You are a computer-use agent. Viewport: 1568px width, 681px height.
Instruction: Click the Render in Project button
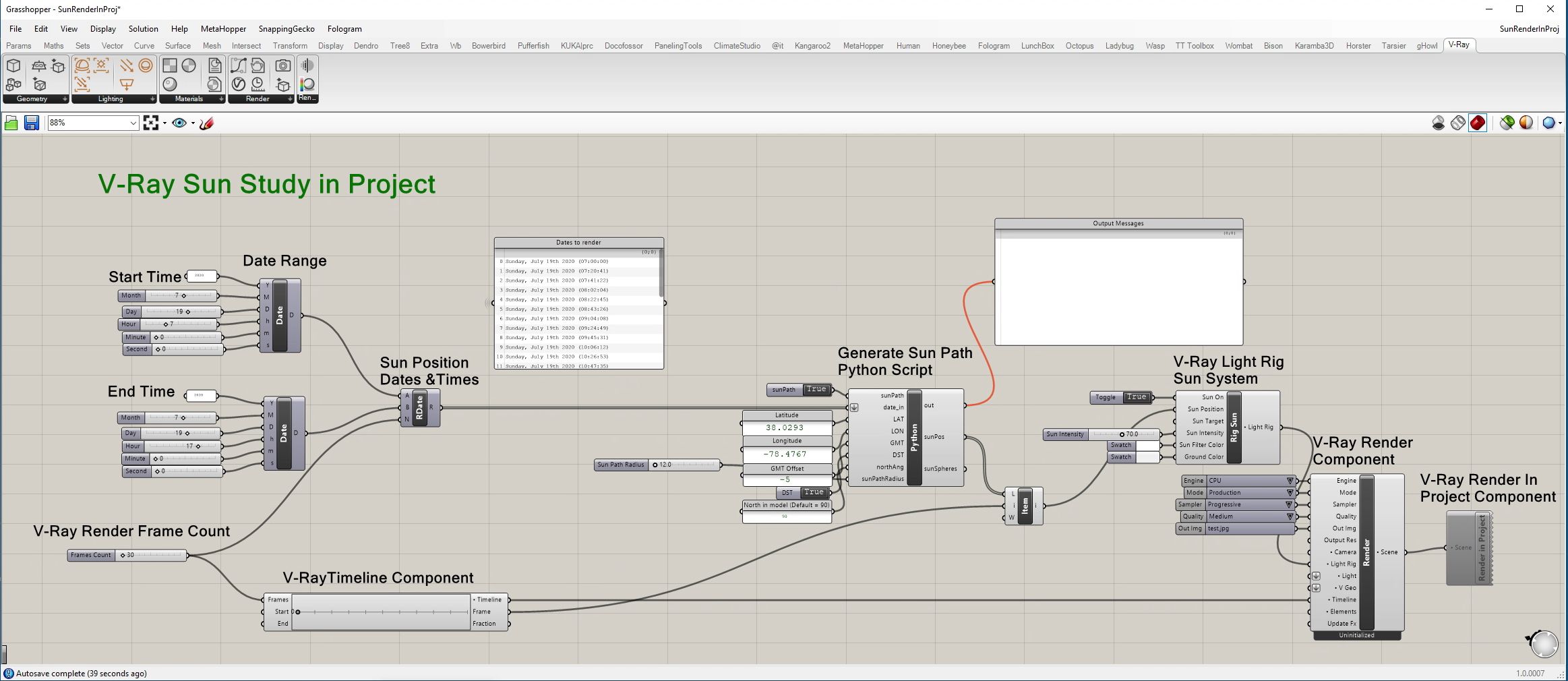point(1470,548)
